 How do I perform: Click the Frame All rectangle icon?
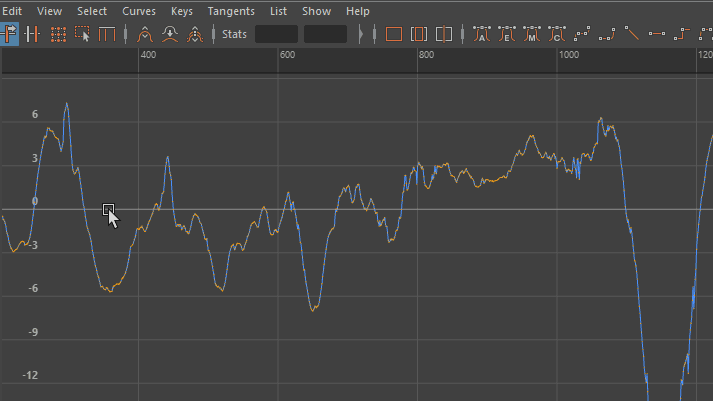tap(393, 34)
